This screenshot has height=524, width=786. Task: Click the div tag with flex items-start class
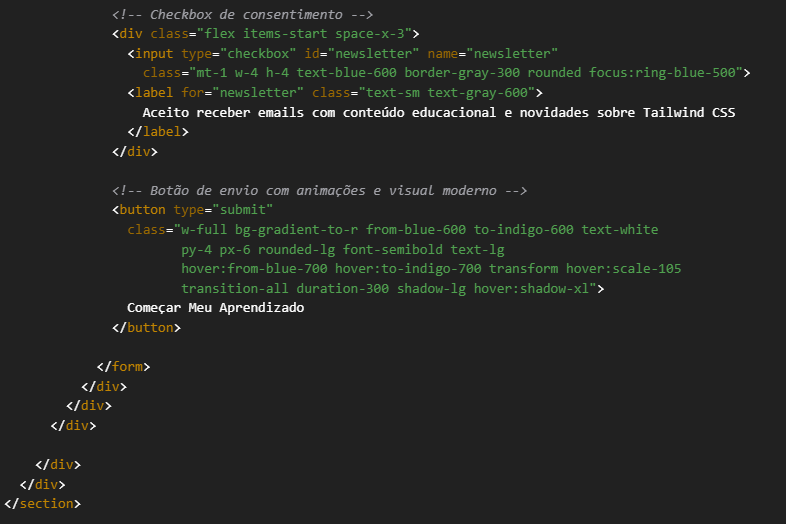pos(265,34)
